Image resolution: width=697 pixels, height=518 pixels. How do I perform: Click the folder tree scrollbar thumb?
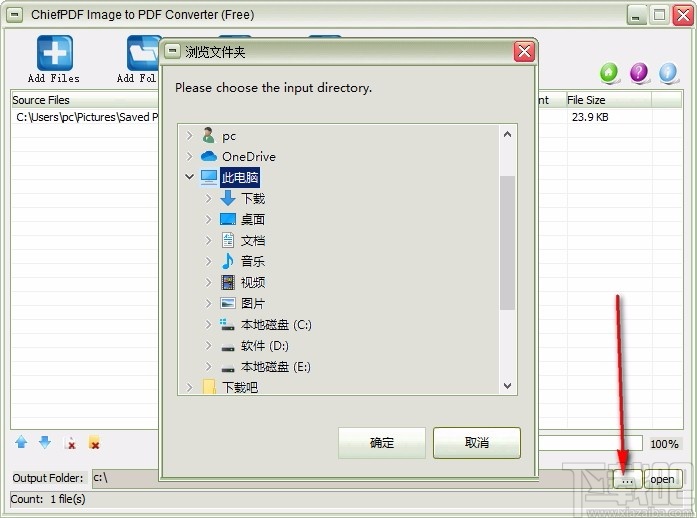[507, 243]
